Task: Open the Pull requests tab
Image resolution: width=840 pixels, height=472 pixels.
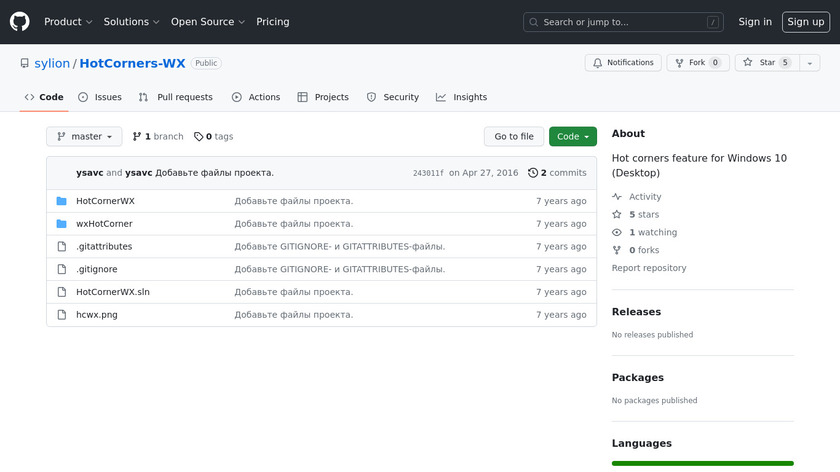Action: [x=176, y=97]
